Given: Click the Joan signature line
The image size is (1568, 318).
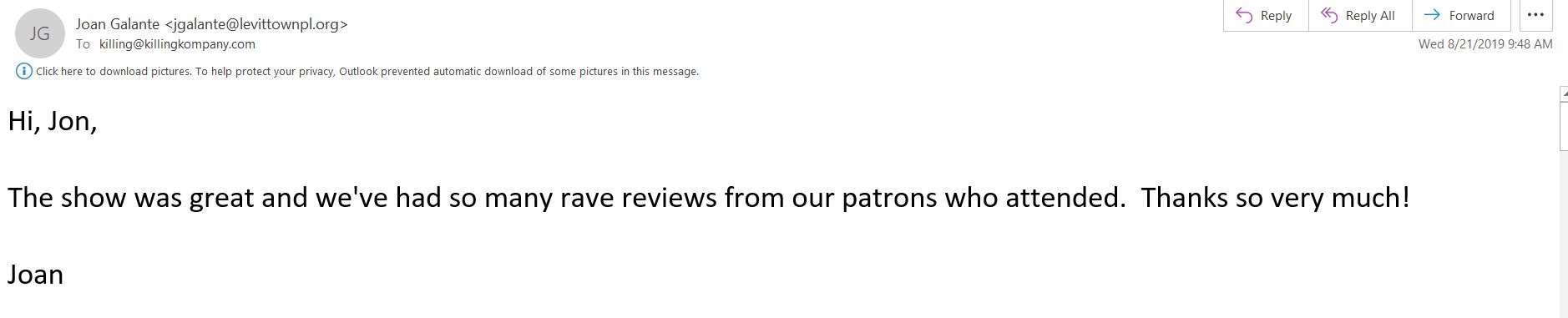Looking at the screenshot, I should (36, 275).
